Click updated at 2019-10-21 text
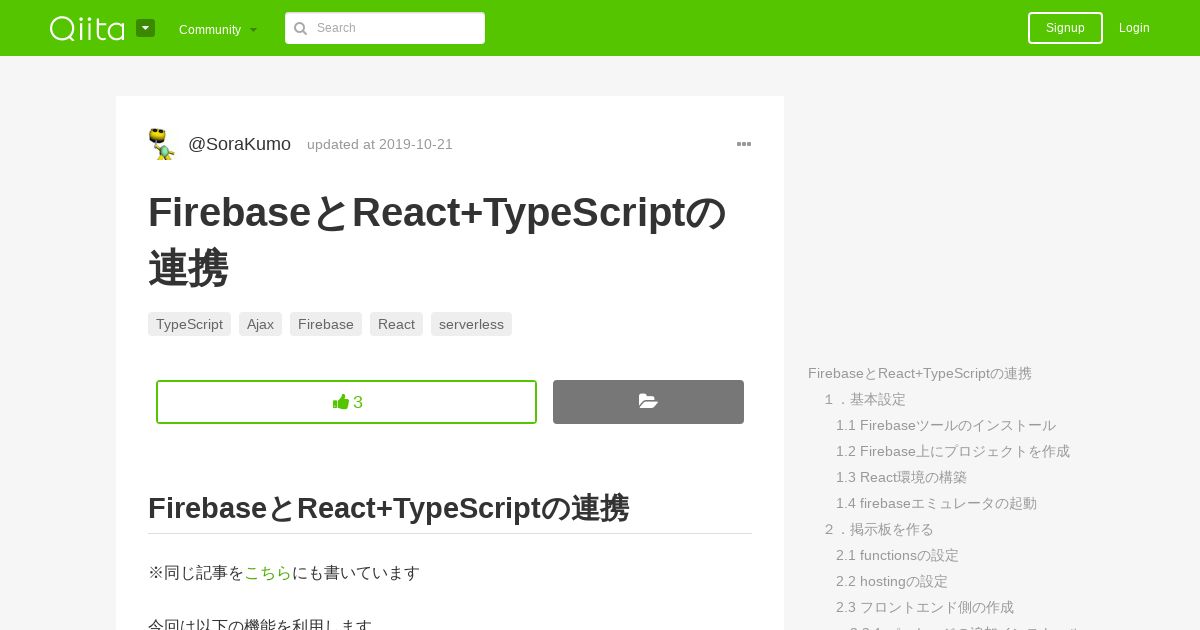This screenshot has width=1200, height=630. tap(380, 144)
